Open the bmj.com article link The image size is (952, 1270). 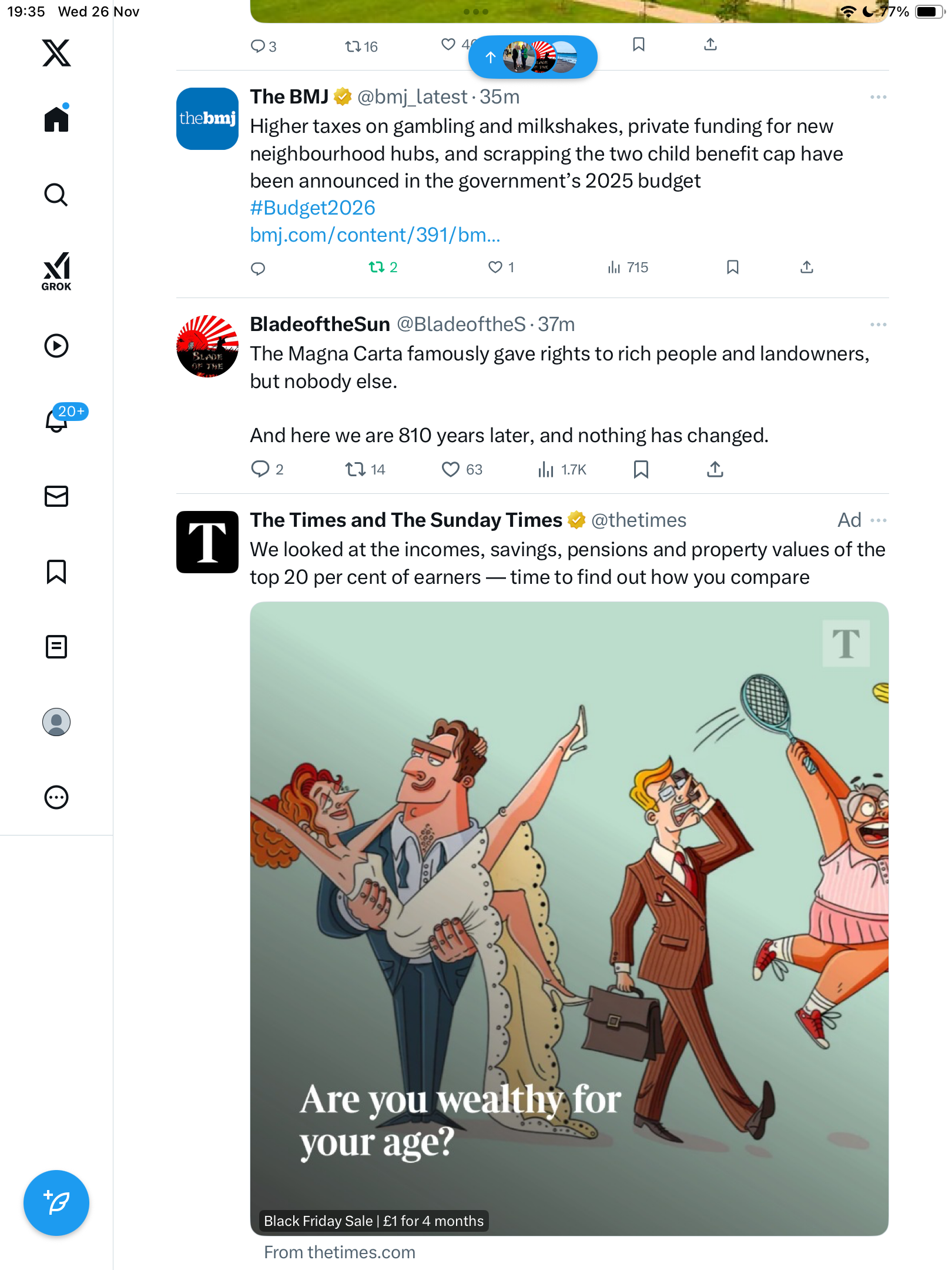tap(375, 235)
